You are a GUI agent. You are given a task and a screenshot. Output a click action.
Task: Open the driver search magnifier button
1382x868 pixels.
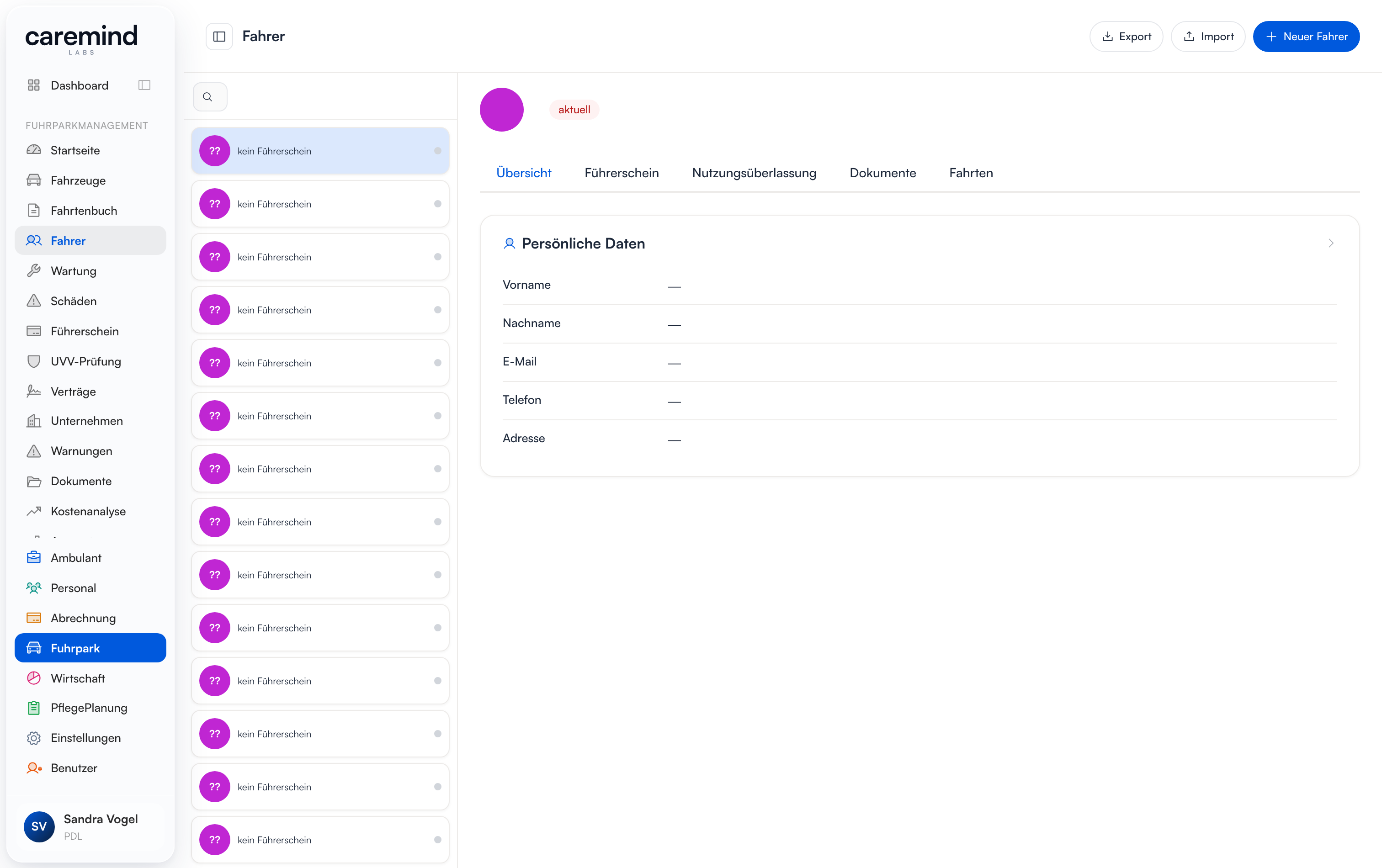210,97
